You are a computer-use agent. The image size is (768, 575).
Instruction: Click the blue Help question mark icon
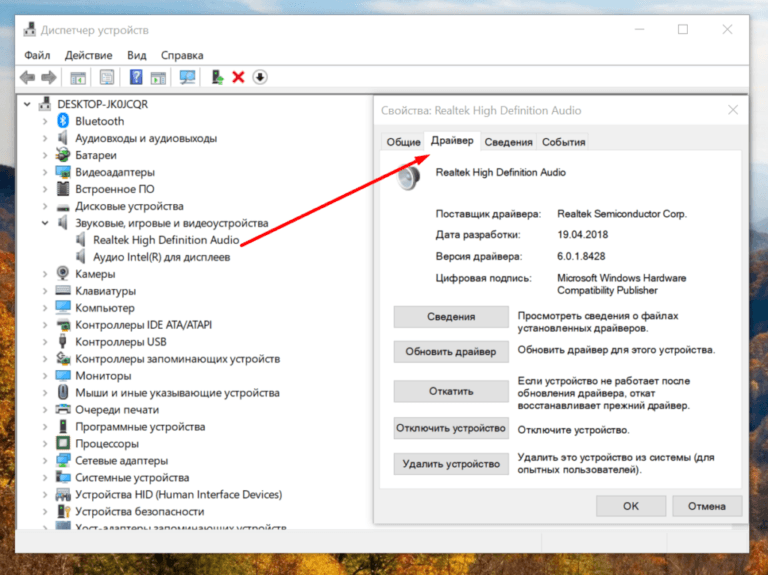pyautogui.click(x=136, y=77)
